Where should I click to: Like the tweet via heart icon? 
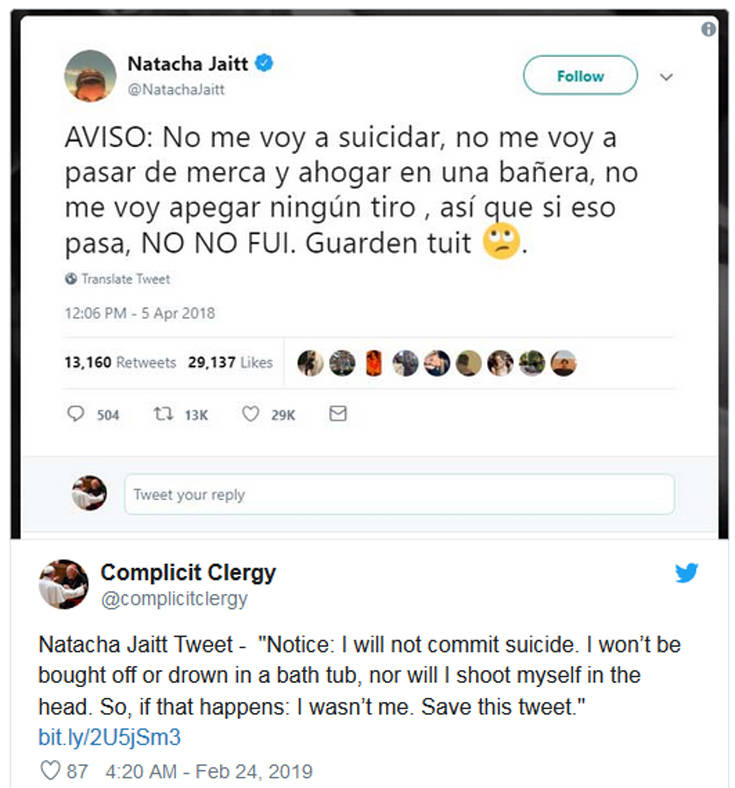250,414
